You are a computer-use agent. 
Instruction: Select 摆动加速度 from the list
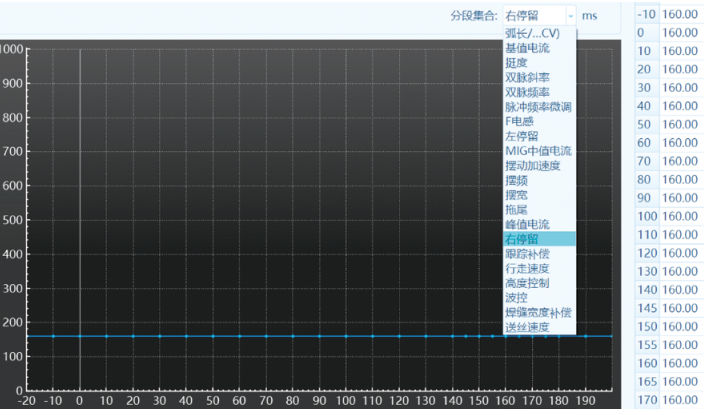tap(531, 166)
